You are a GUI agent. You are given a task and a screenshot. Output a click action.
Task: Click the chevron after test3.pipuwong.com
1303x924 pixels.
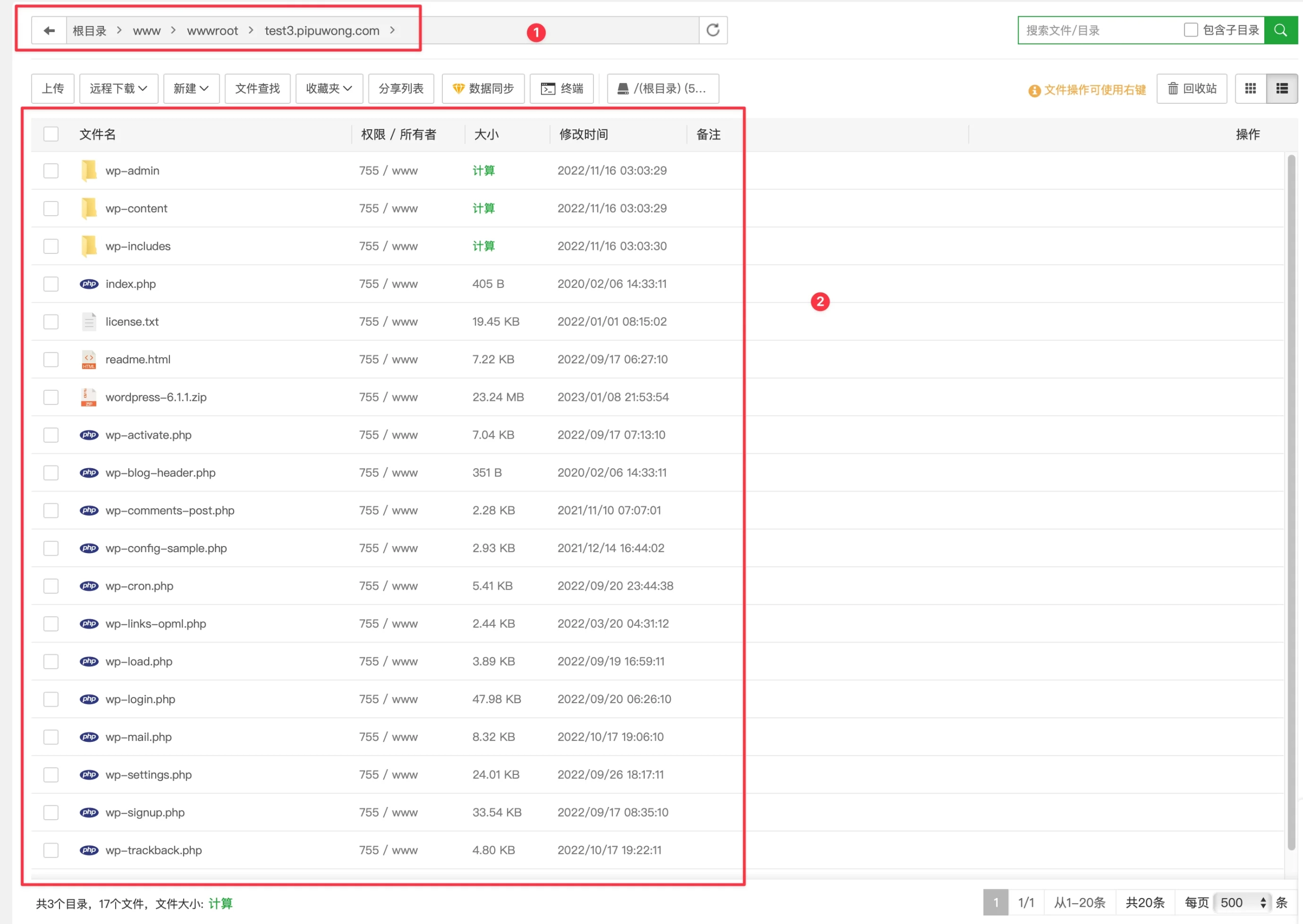[392, 30]
